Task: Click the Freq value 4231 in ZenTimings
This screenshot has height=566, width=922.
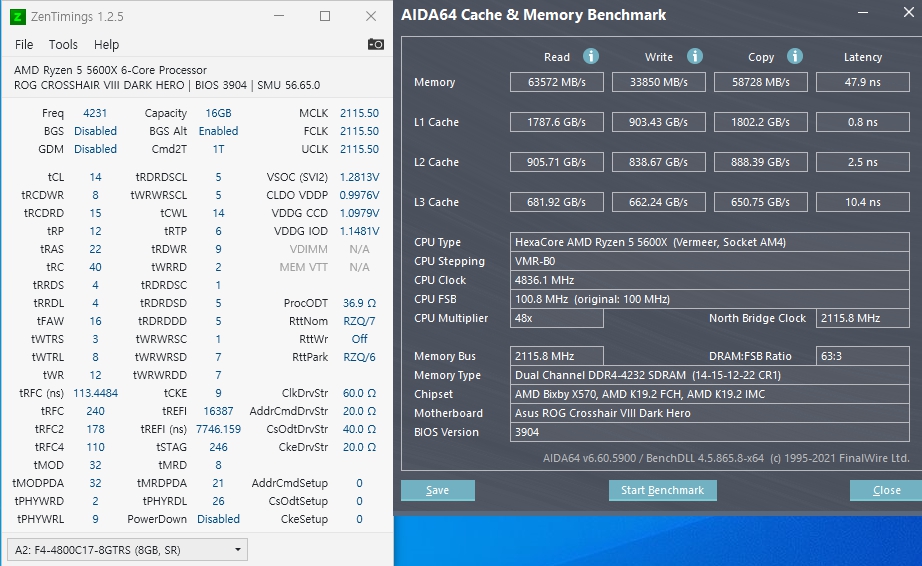Action: [x=95, y=113]
